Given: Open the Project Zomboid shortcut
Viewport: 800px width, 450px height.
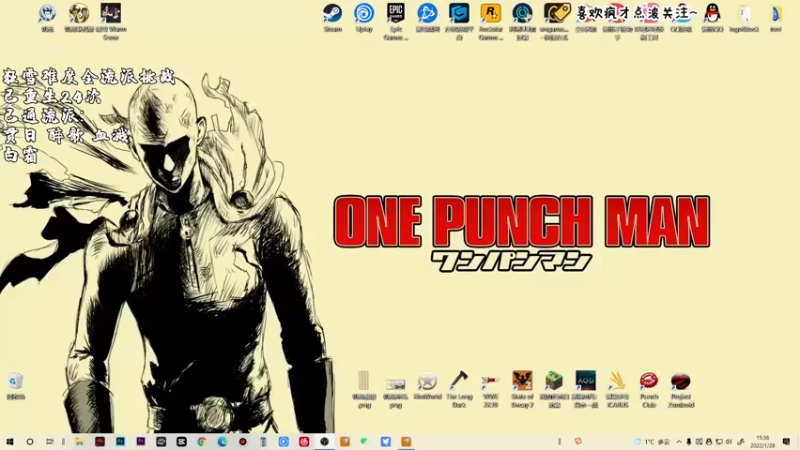Looking at the screenshot, I should (681, 389).
